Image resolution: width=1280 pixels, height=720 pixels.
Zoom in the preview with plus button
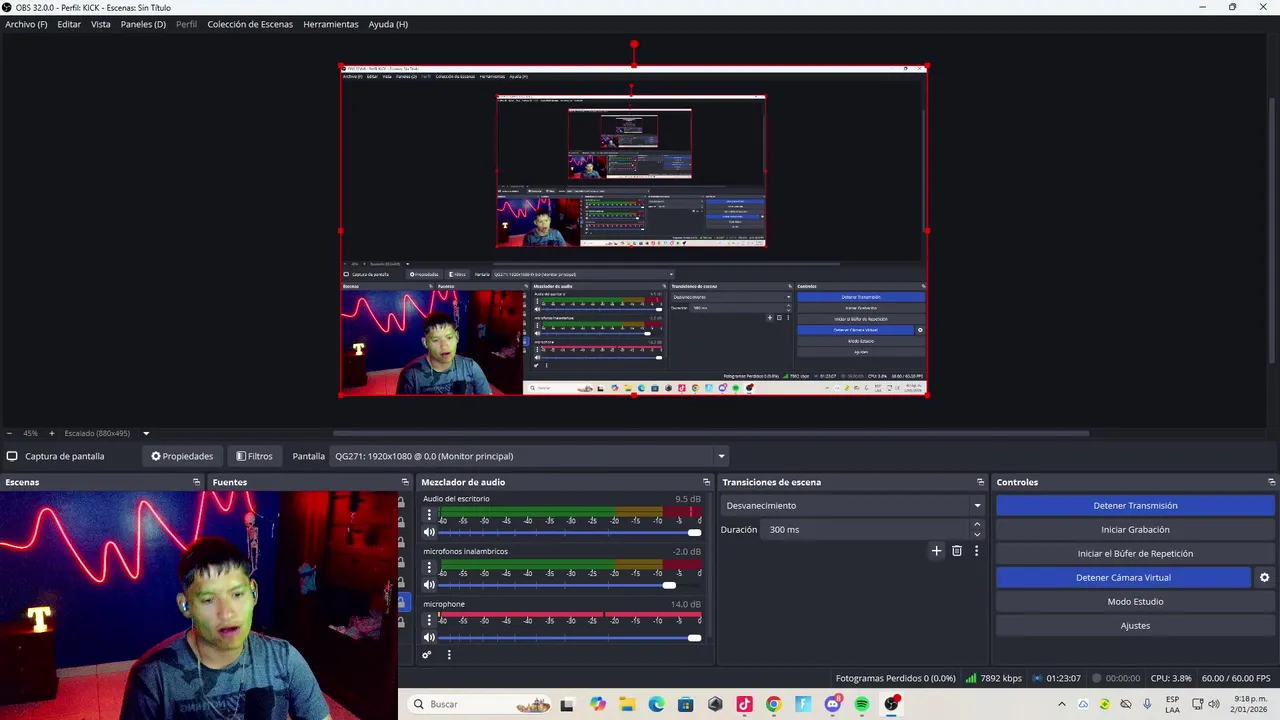(x=52, y=433)
